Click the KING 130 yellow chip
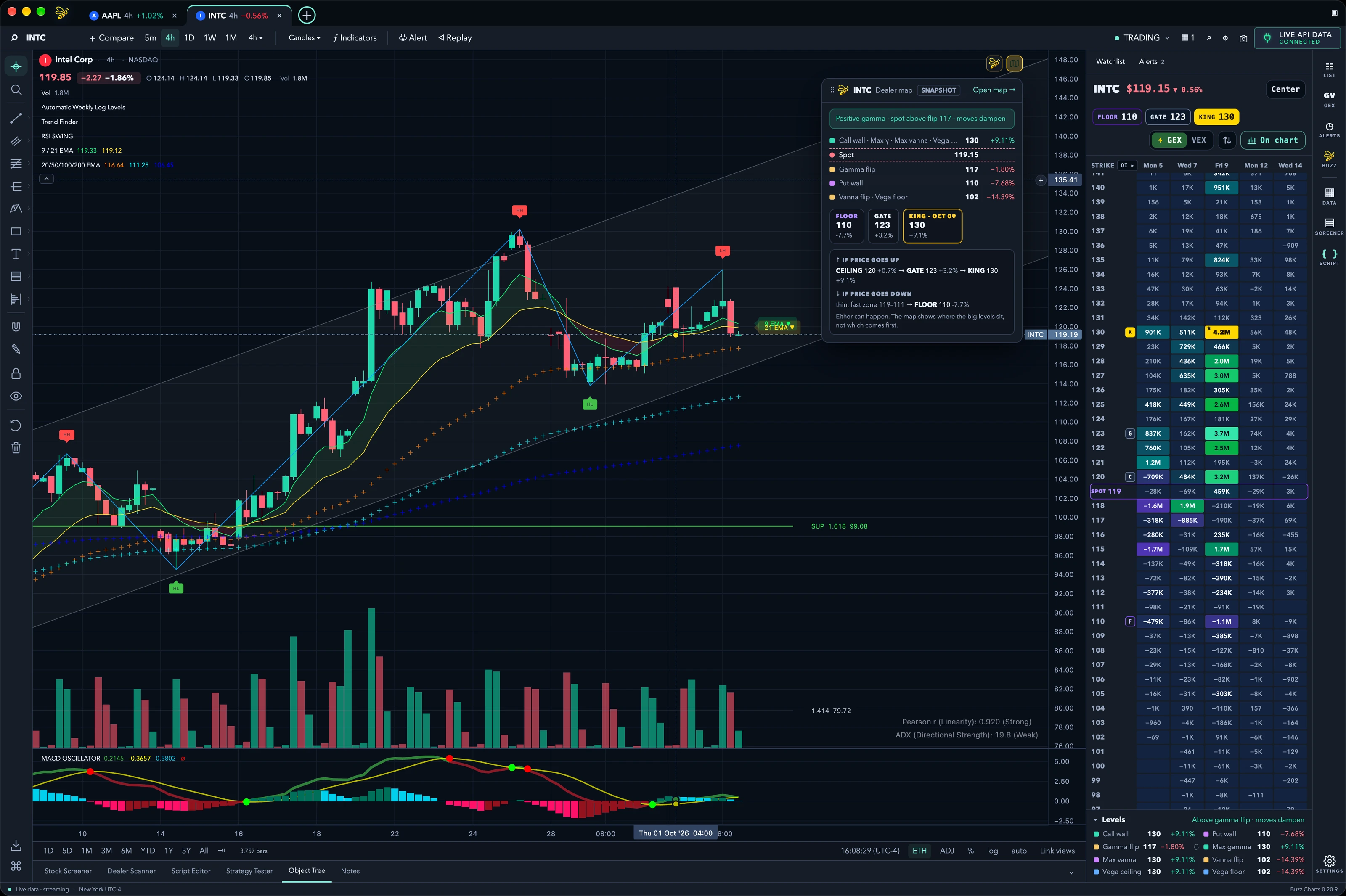 [x=1216, y=116]
